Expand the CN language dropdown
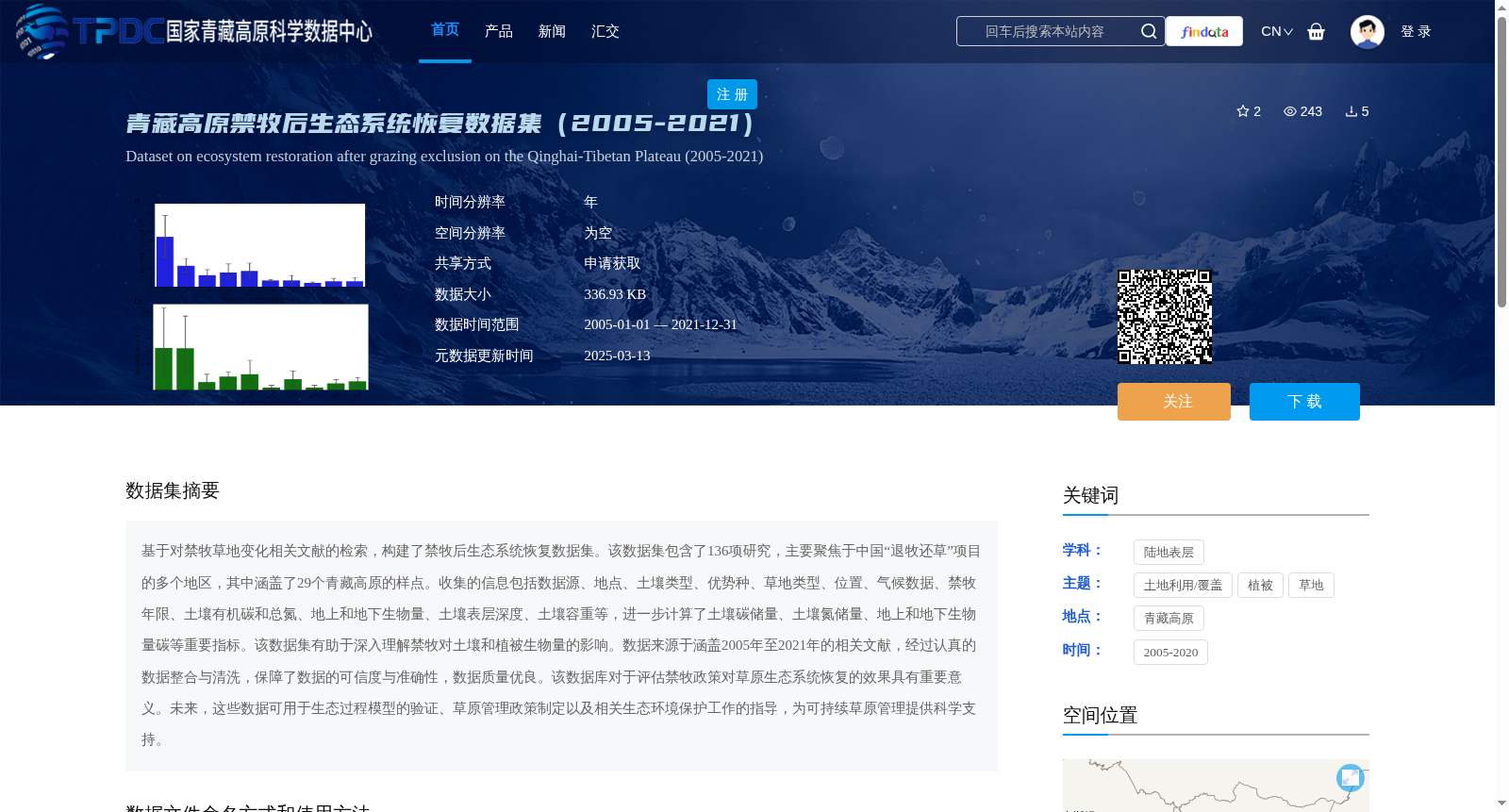The width and height of the screenshot is (1509, 812). point(1277,31)
